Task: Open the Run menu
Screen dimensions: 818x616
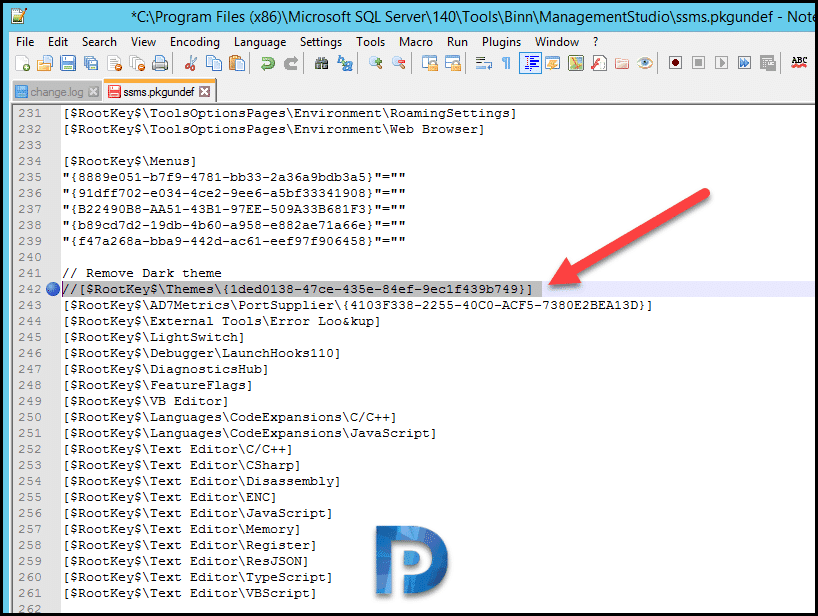Action: (x=458, y=42)
